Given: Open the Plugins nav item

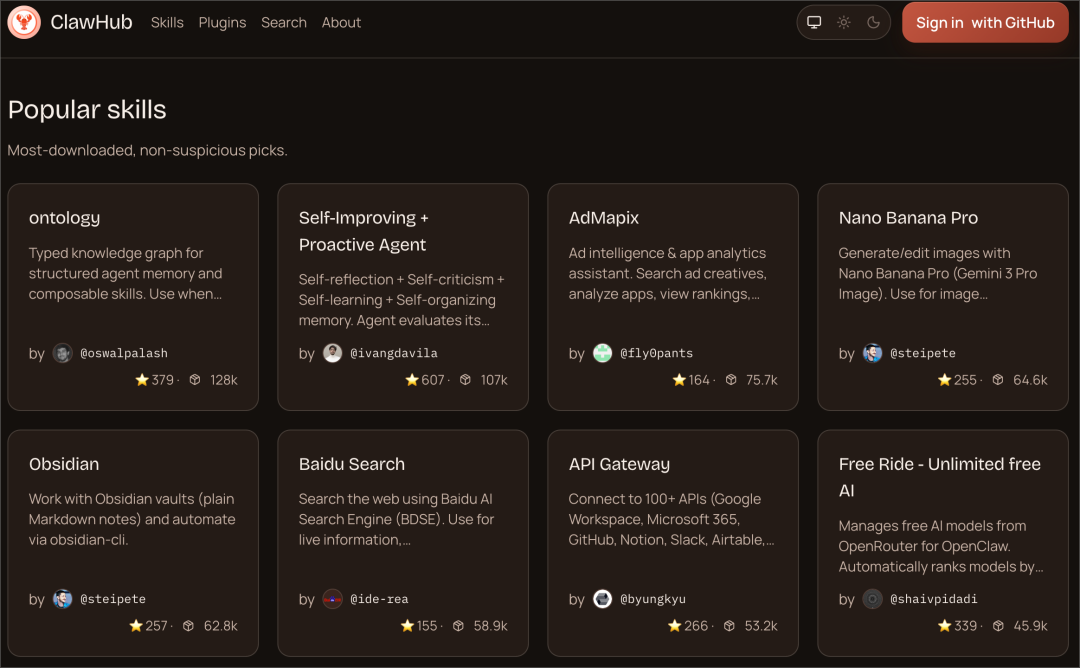Looking at the screenshot, I should click(x=222, y=23).
